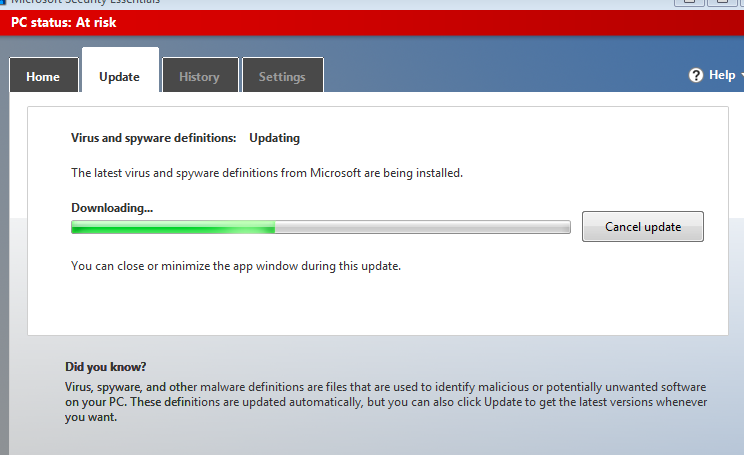Click the 'Virus and spyware definitions:' label

[154, 138]
